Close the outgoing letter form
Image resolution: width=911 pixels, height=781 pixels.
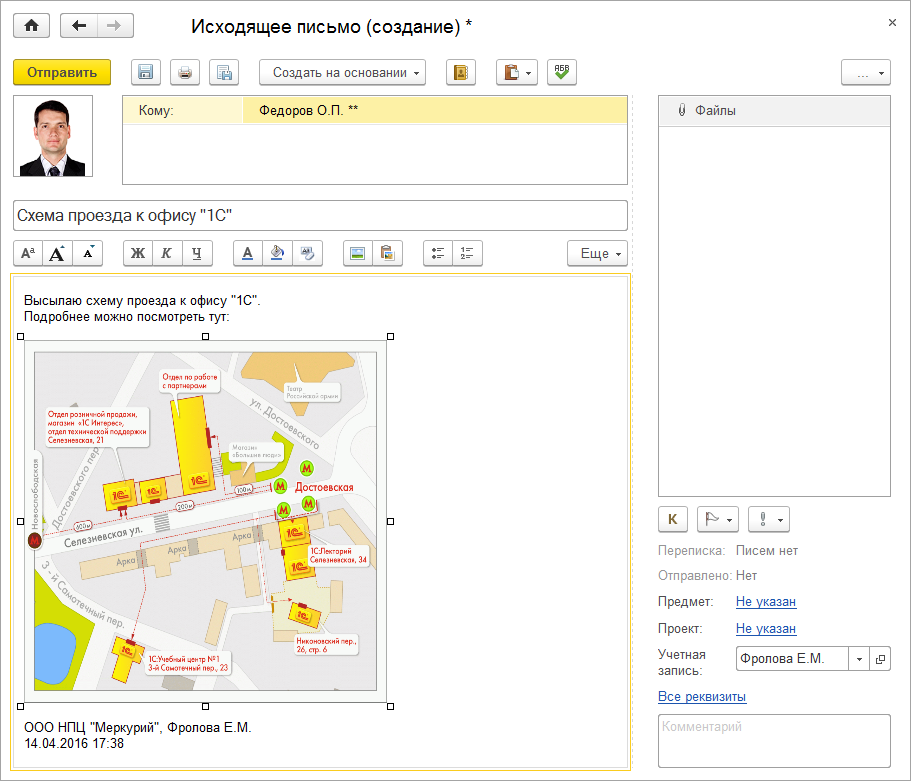point(892,22)
